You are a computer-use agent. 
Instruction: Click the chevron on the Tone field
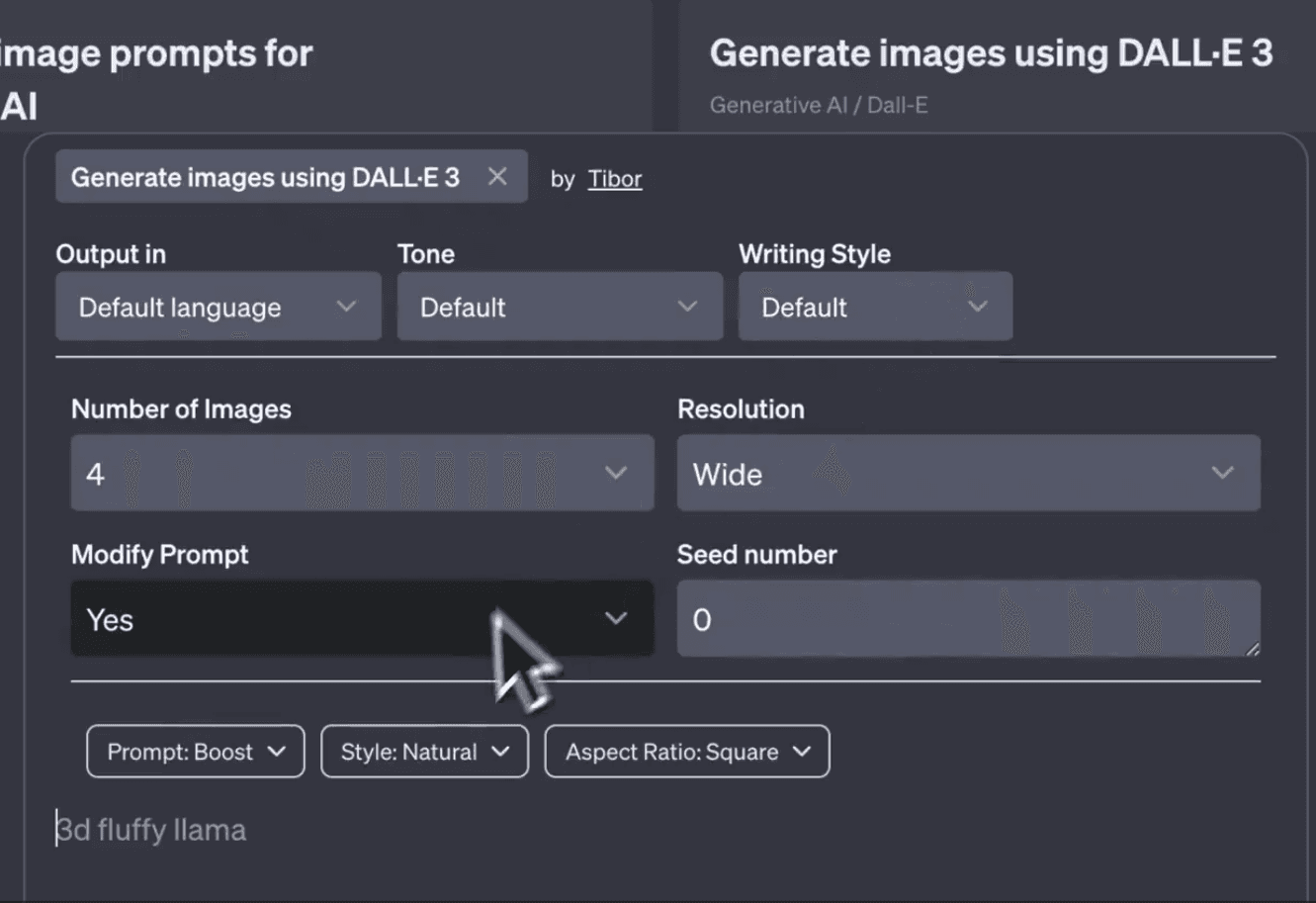[687, 307]
